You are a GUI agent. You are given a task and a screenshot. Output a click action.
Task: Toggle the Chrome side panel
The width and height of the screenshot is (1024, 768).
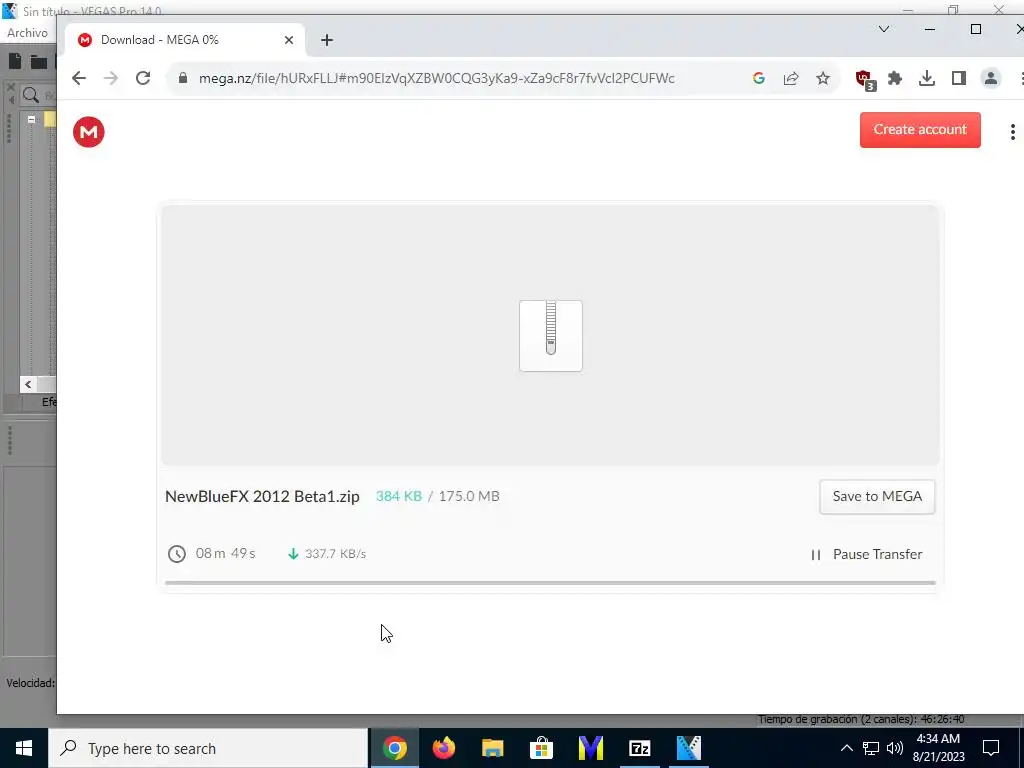coord(959,78)
